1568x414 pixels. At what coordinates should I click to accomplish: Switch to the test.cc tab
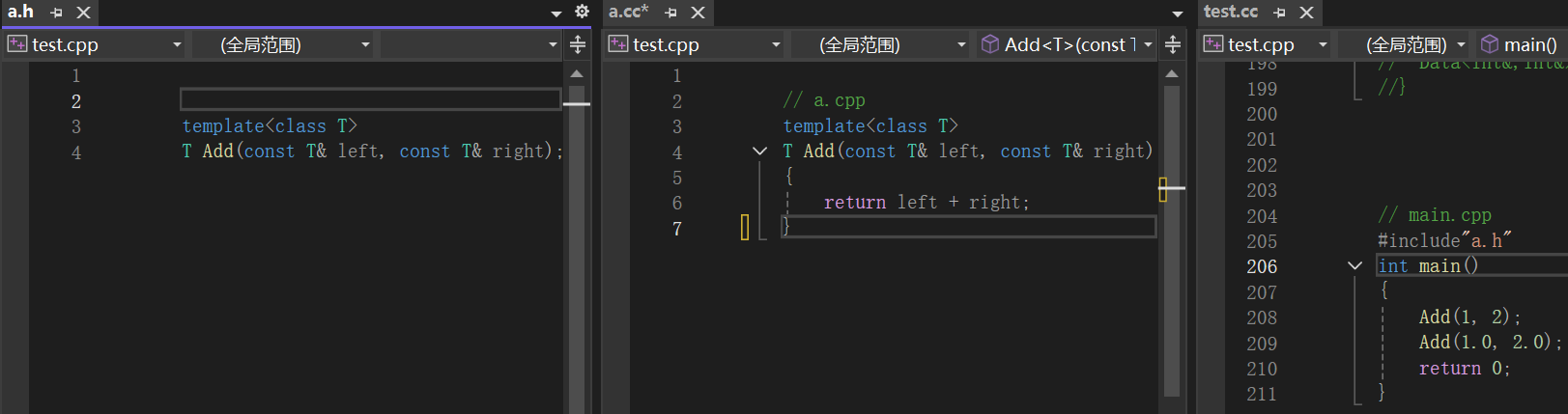click(1231, 12)
